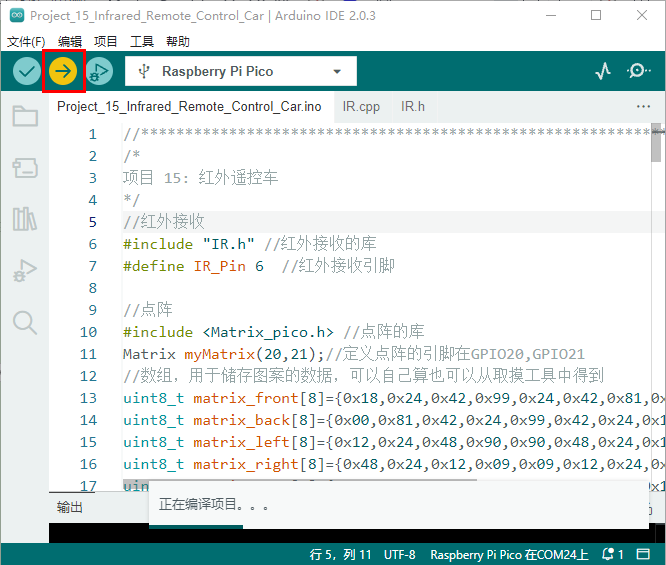Open the Boards Manager sidebar icon
Image resolution: width=666 pixels, height=565 pixels.
click(x=25, y=168)
